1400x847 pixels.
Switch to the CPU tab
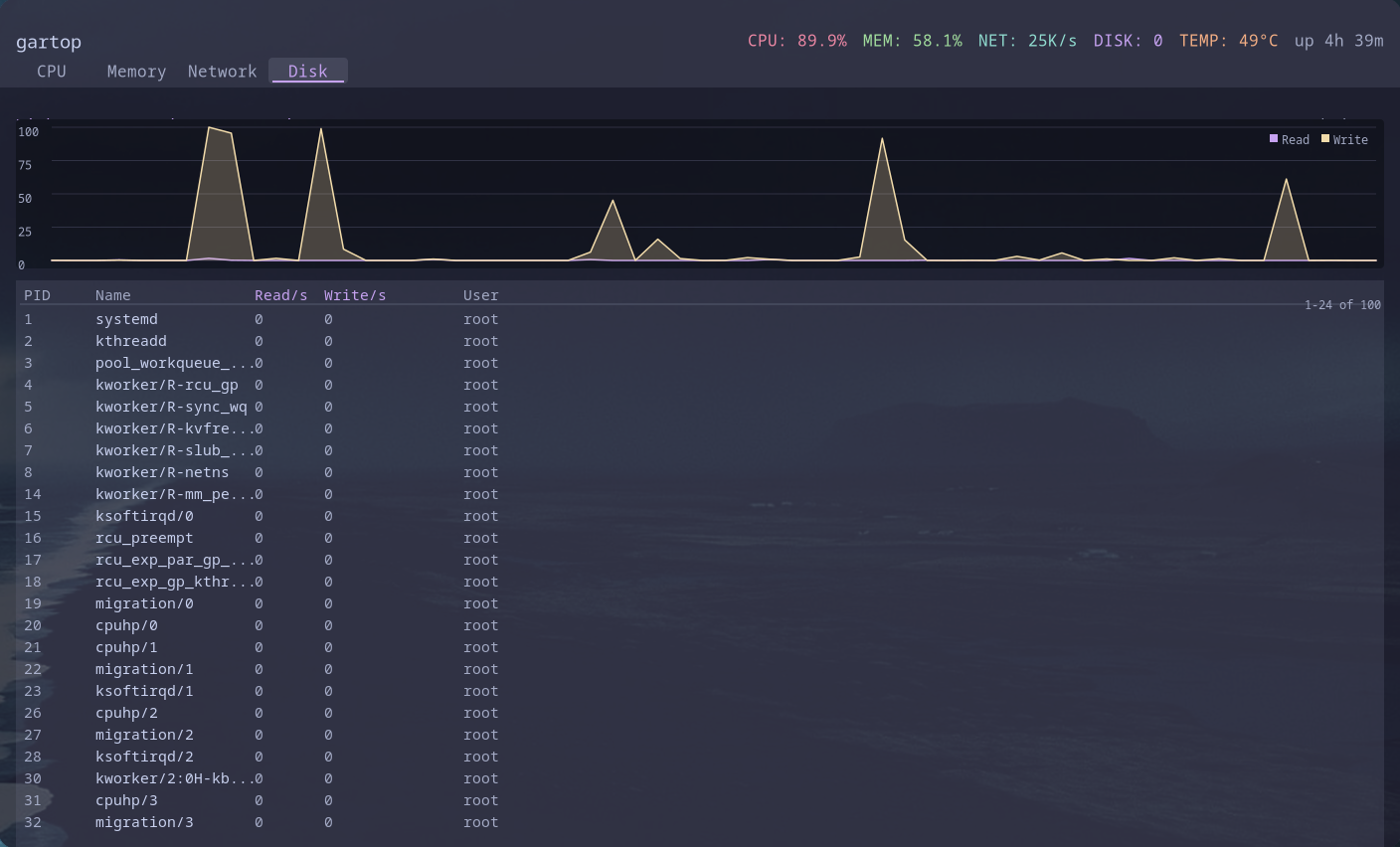52,72
